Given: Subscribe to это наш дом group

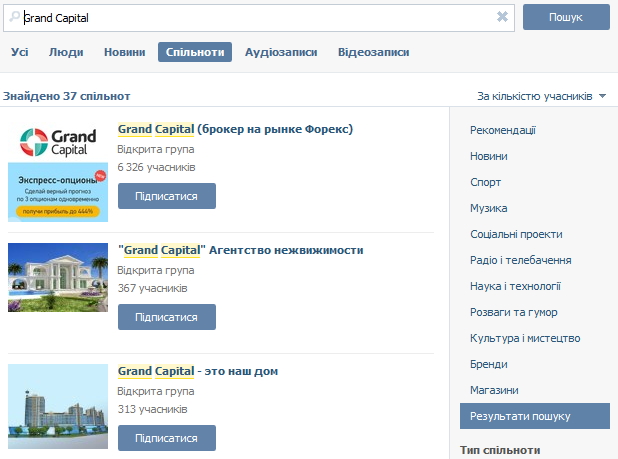Looking at the screenshot, I should pyautogui.click(x=167, y=438).
